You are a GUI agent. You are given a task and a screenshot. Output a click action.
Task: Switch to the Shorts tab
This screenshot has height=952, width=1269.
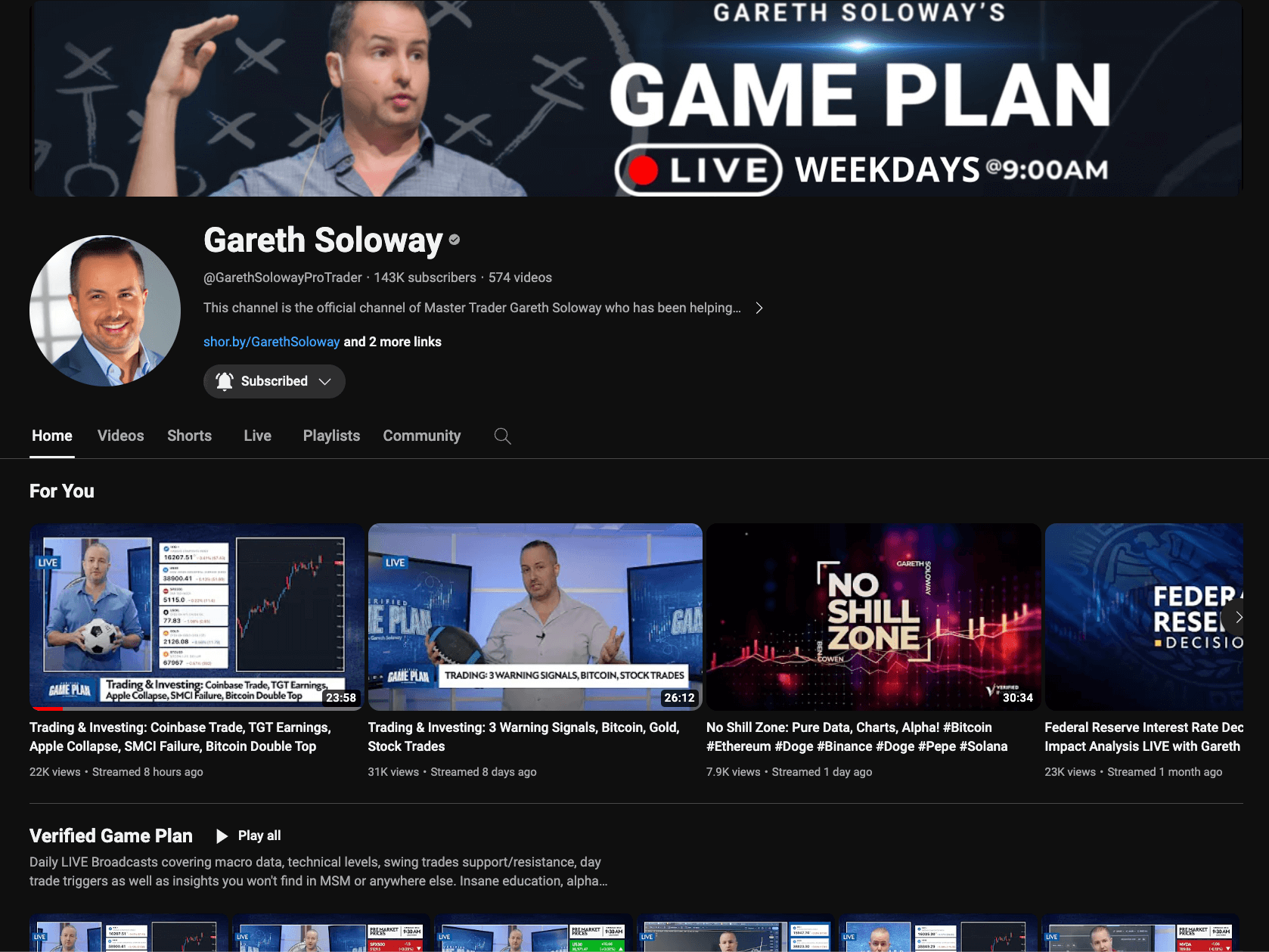point(189,436)
